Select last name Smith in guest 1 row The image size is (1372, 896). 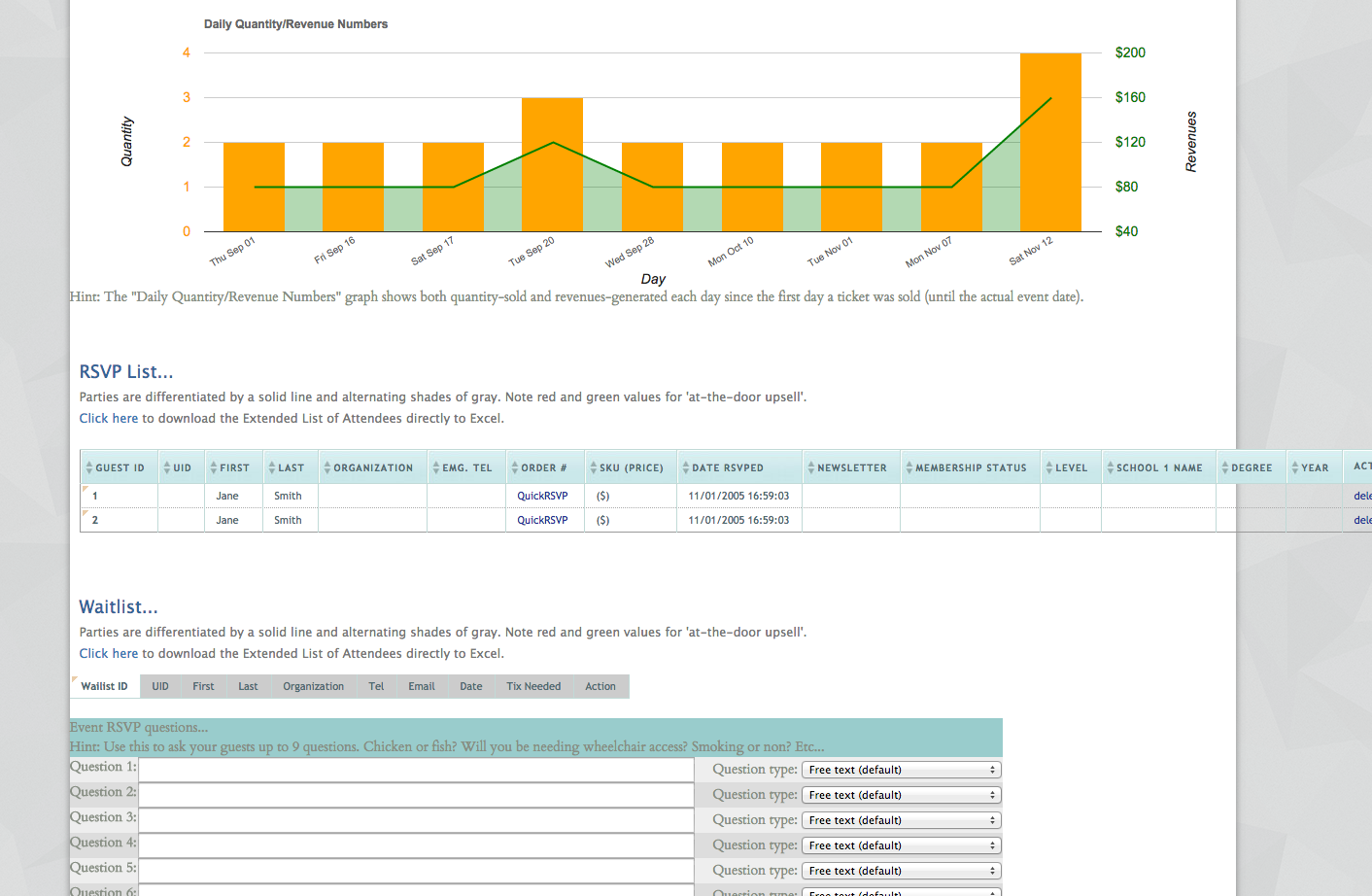tap(288, 496)
